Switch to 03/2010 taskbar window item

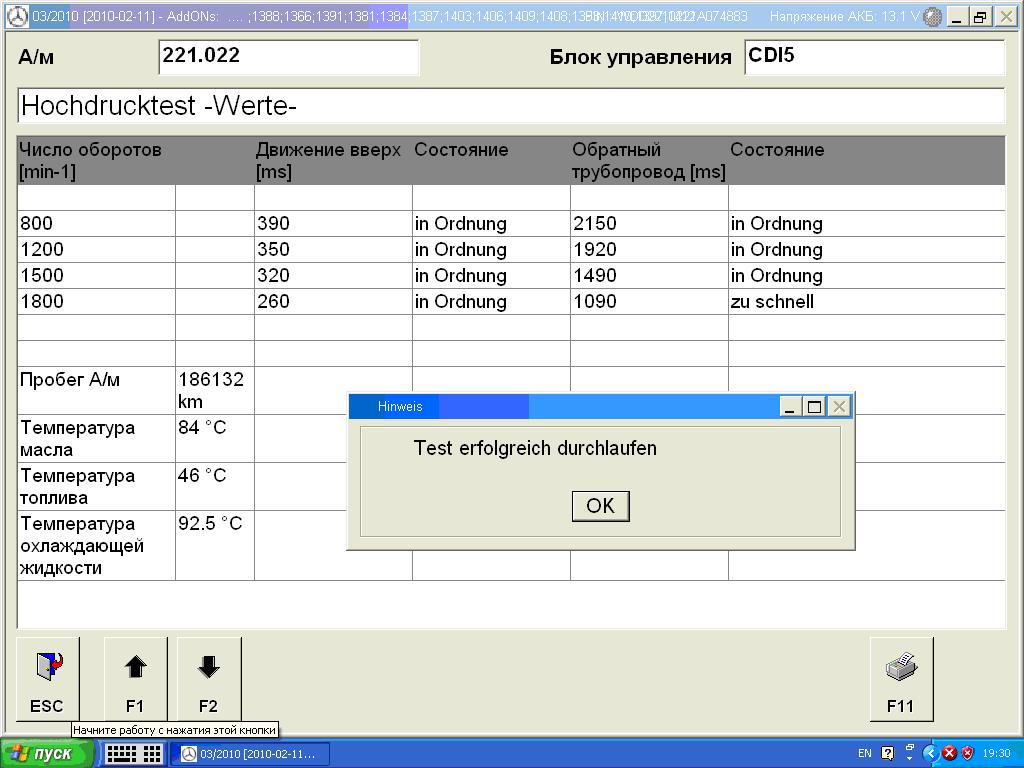click(250, 753)
